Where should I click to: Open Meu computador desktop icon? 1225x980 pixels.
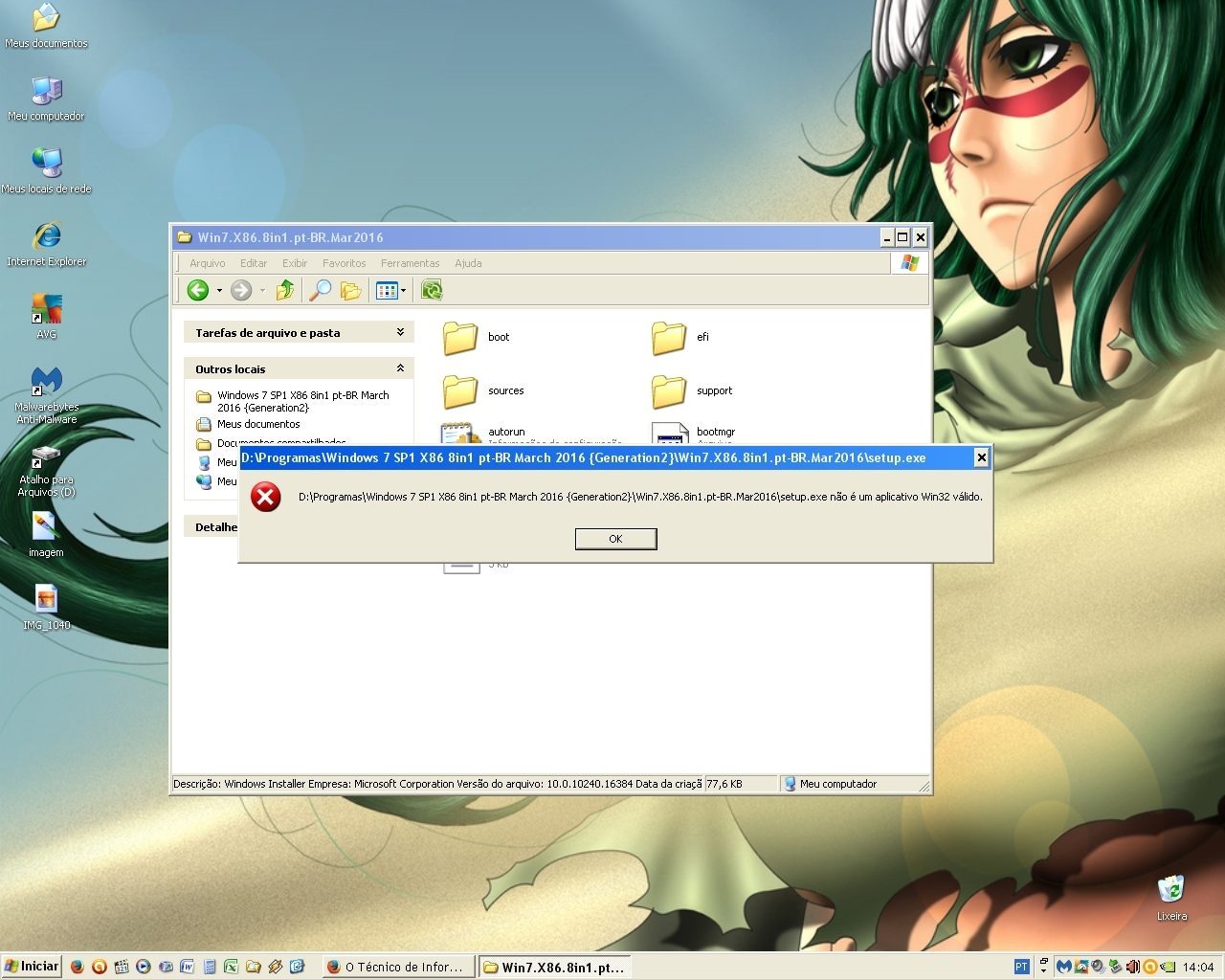coord(46,99)
